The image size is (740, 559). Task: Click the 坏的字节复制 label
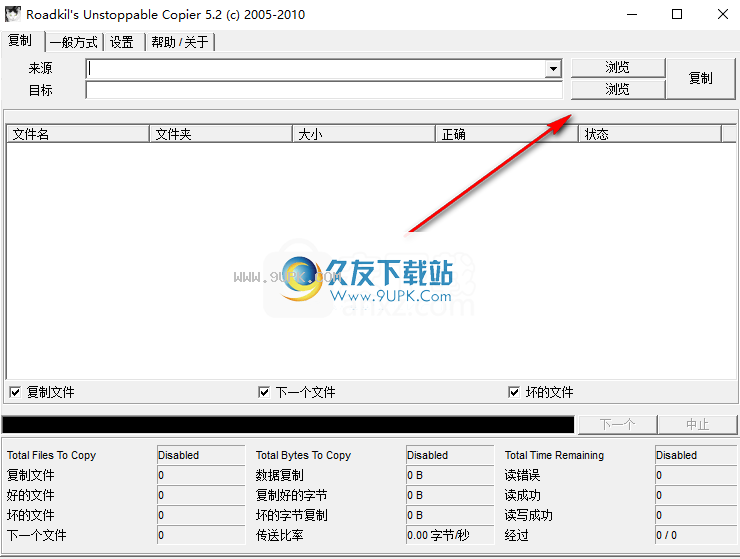click(x=292, y=515)
